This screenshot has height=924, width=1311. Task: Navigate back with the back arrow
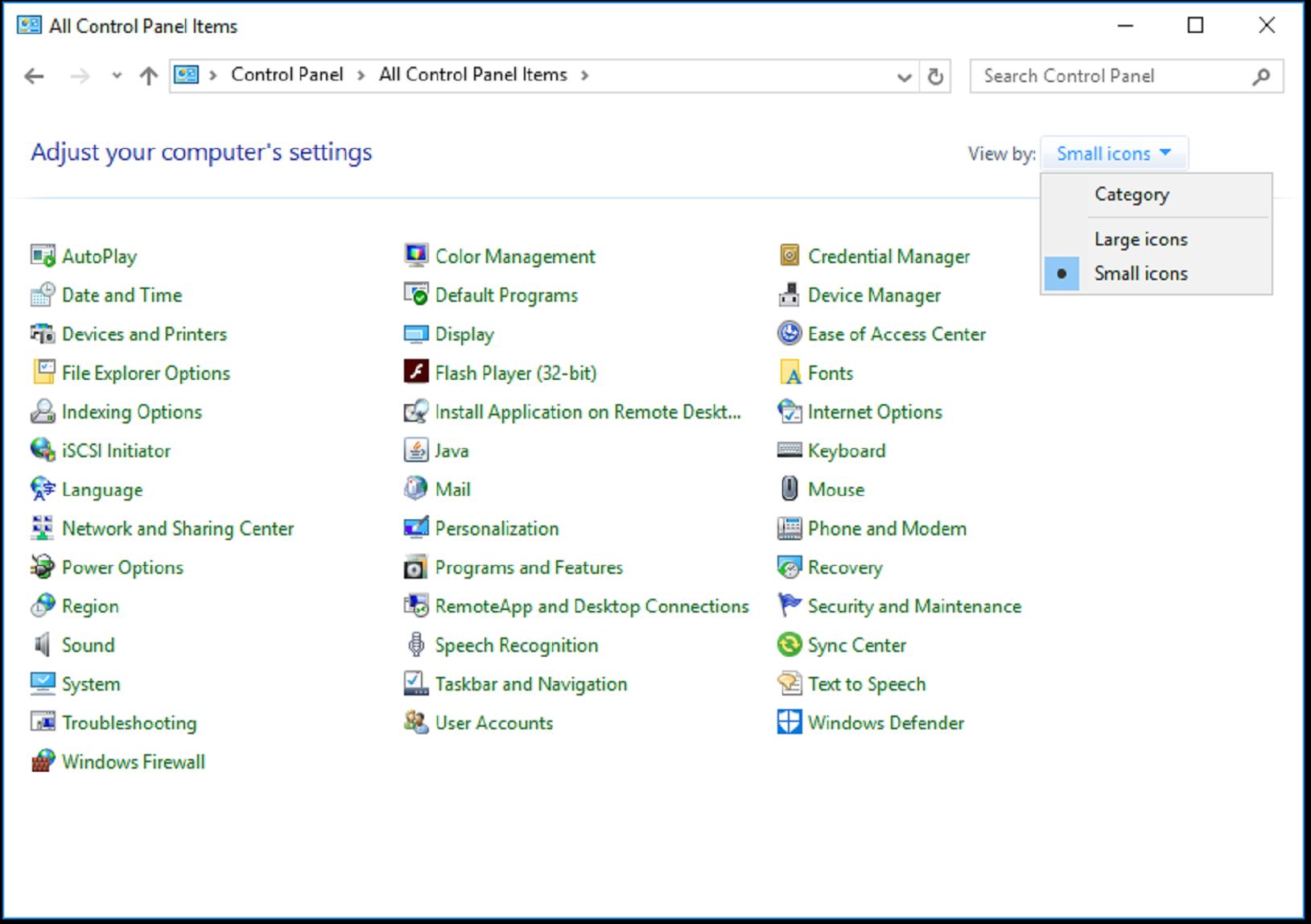click(34, 76)
